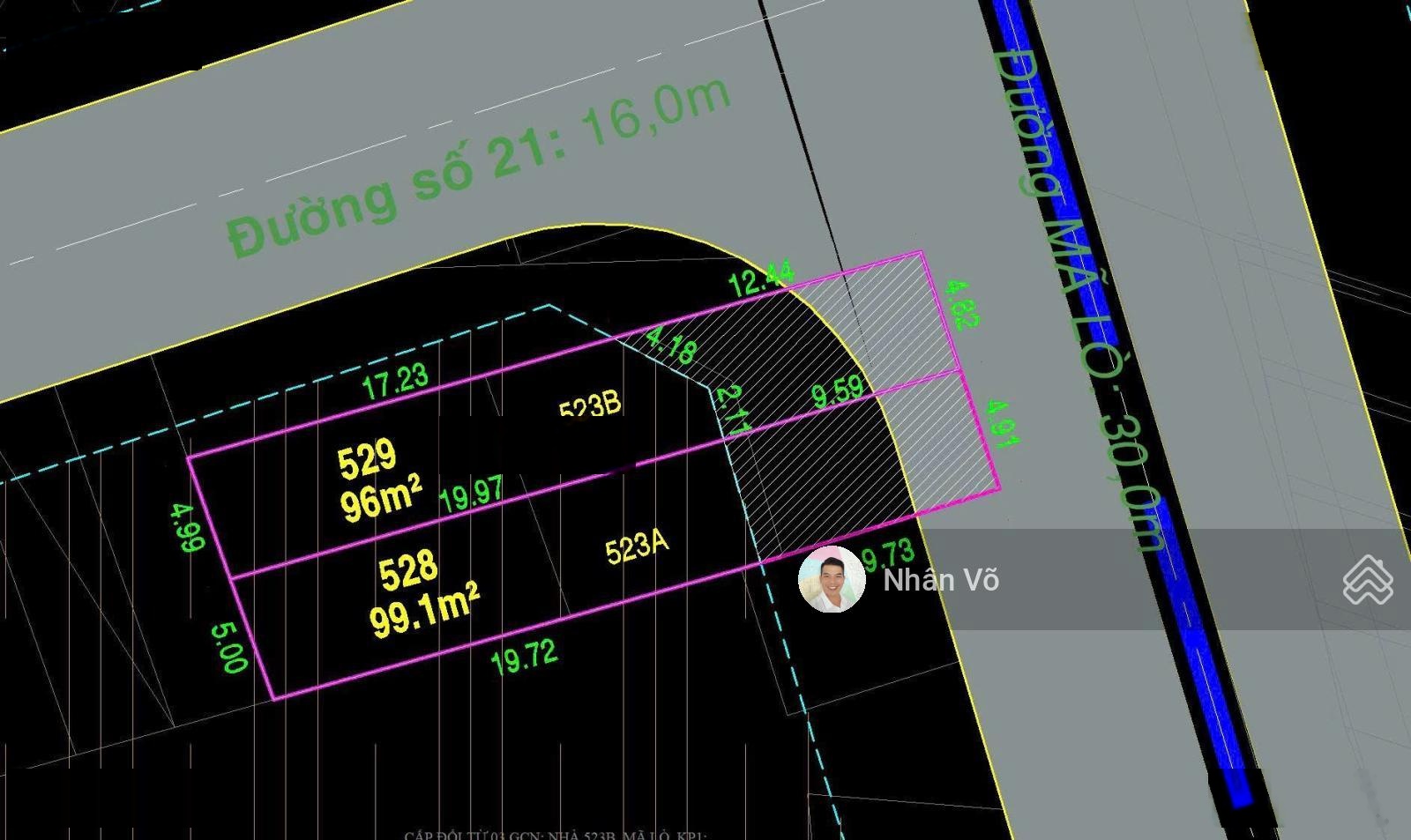Select the 17.23 dimension text
This screenshot has width=1411, height=840.
click(395, 381)
